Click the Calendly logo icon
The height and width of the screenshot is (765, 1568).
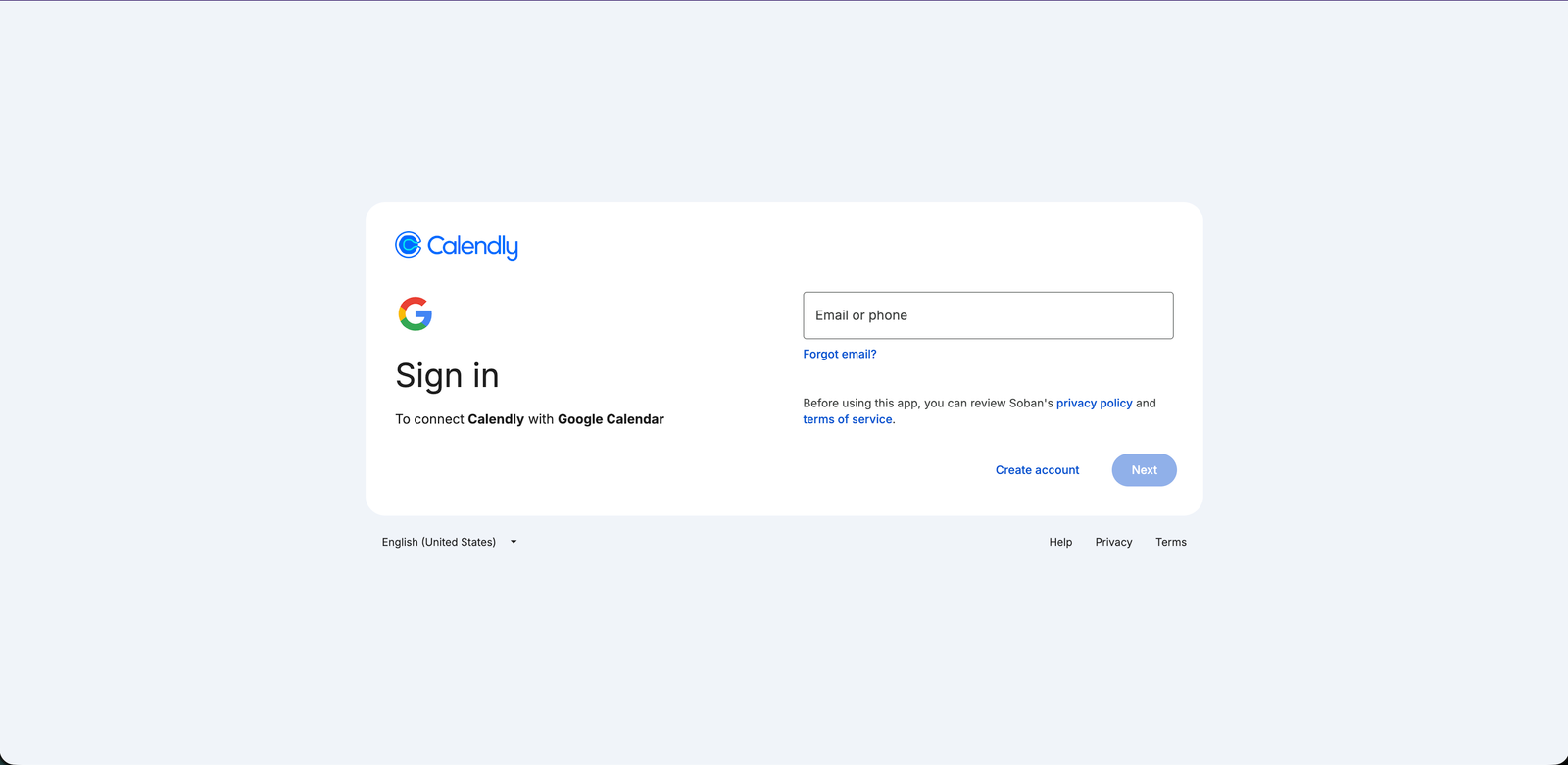(409, 245)
